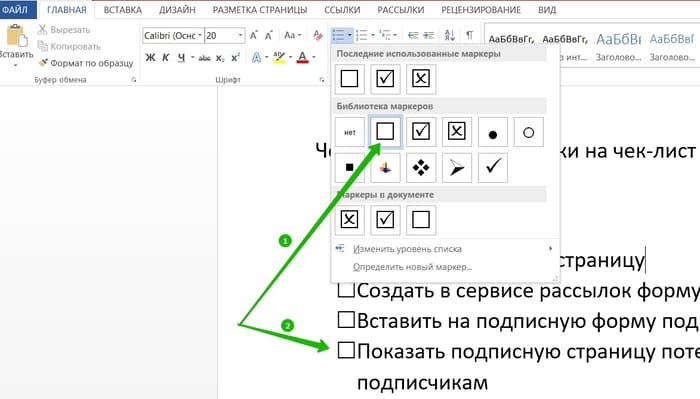Apply strikethrough with the abc icon
The image size is (700, 399).
(204, 58)
